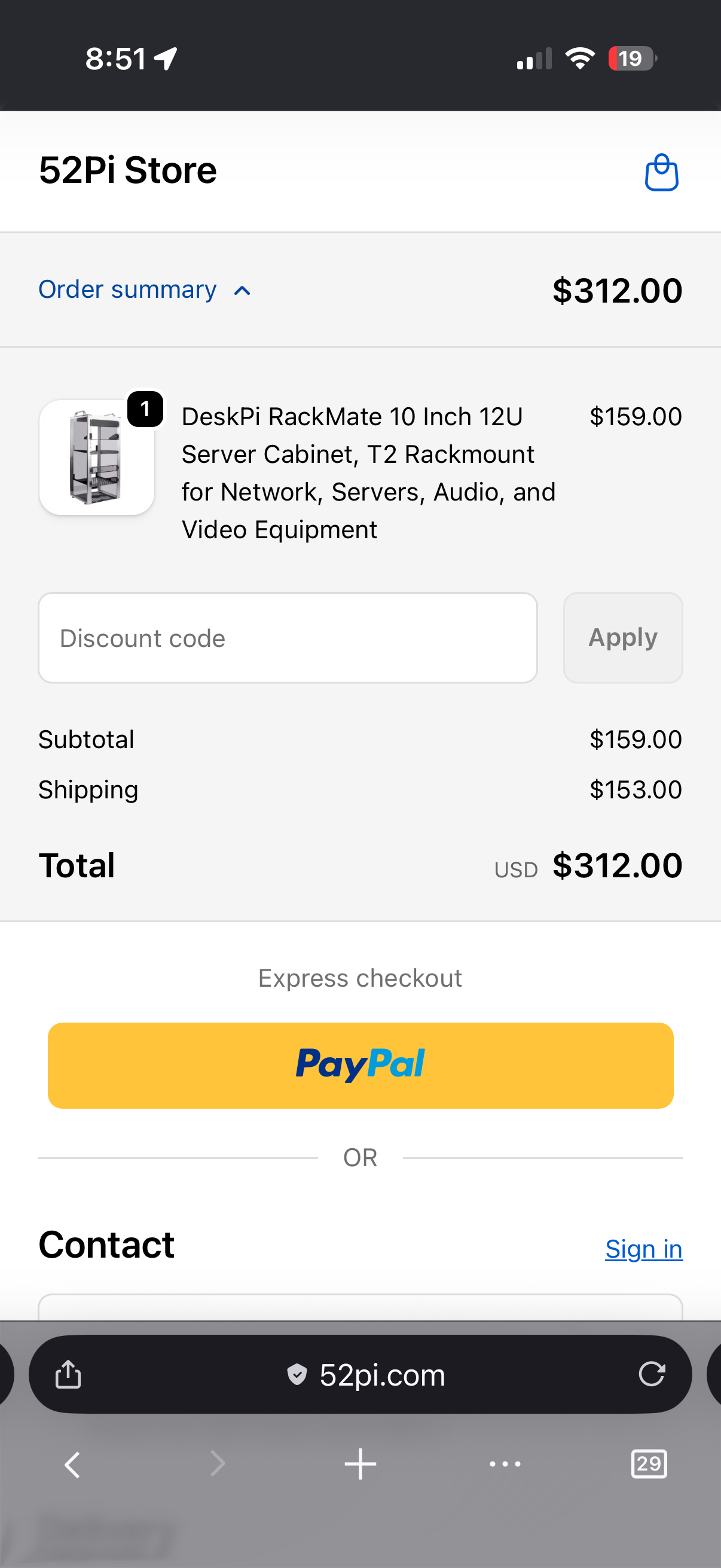The height and width of the screenshot is (1568, 721).
Task: Tap the chevron beside Order summary
Action: point(242,291)
